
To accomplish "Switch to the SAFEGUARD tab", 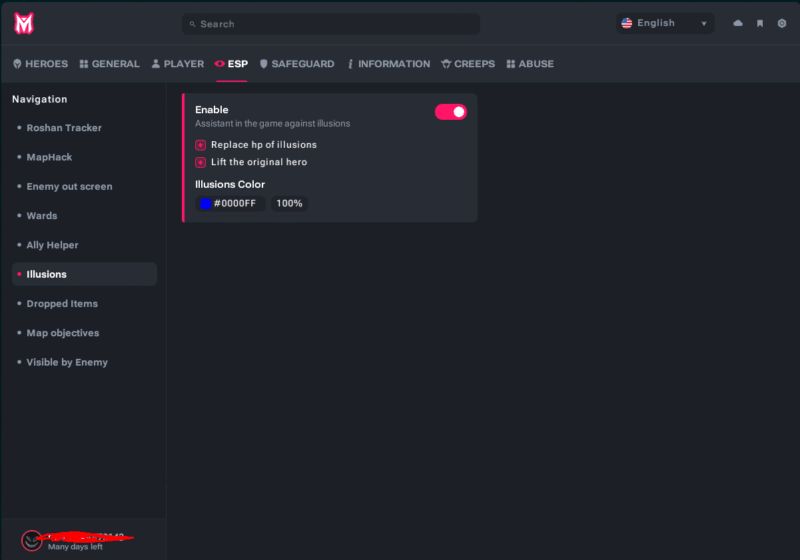I will [x=297, y=64].
